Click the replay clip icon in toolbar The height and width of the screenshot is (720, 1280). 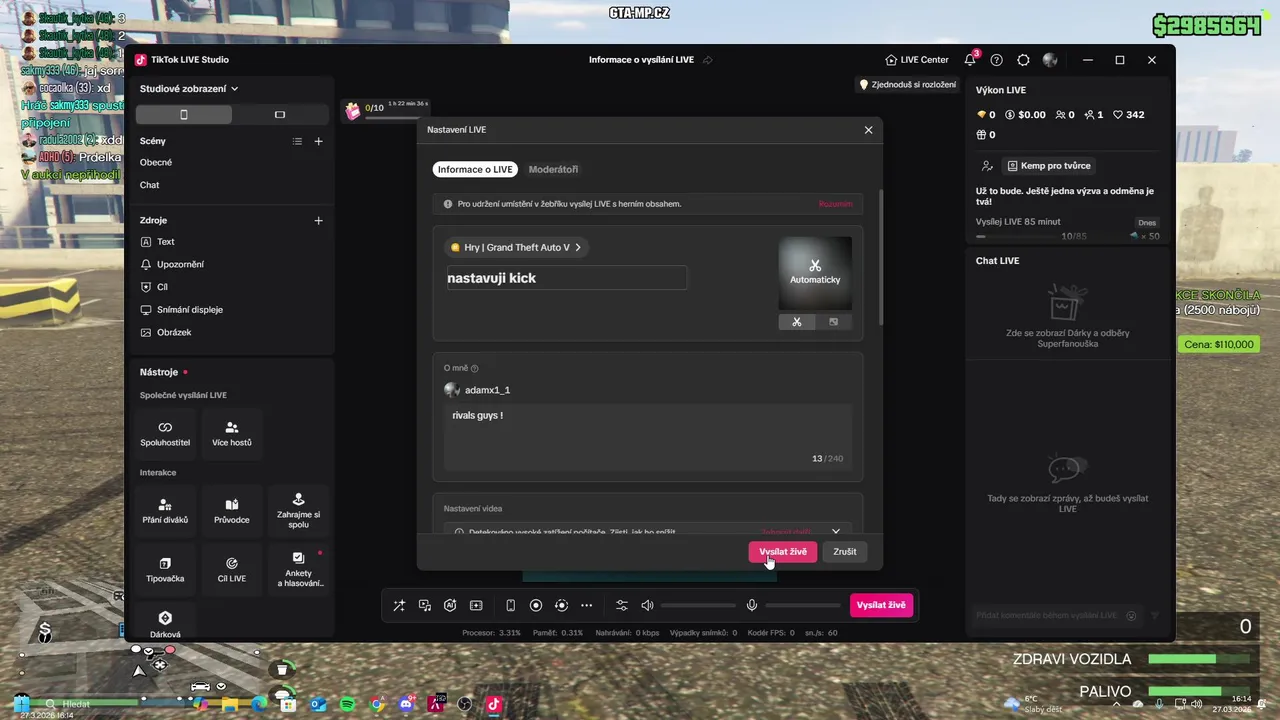pos(561,605)
